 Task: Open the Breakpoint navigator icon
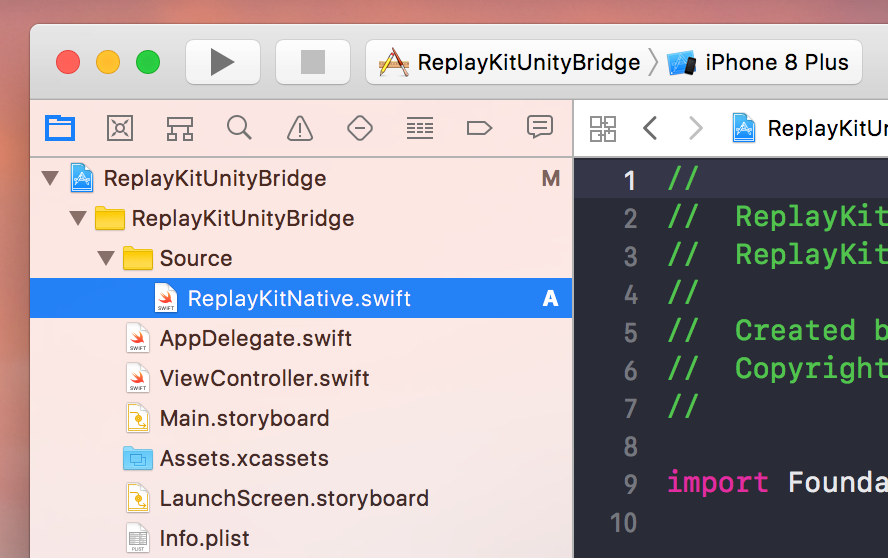(479, 129)
